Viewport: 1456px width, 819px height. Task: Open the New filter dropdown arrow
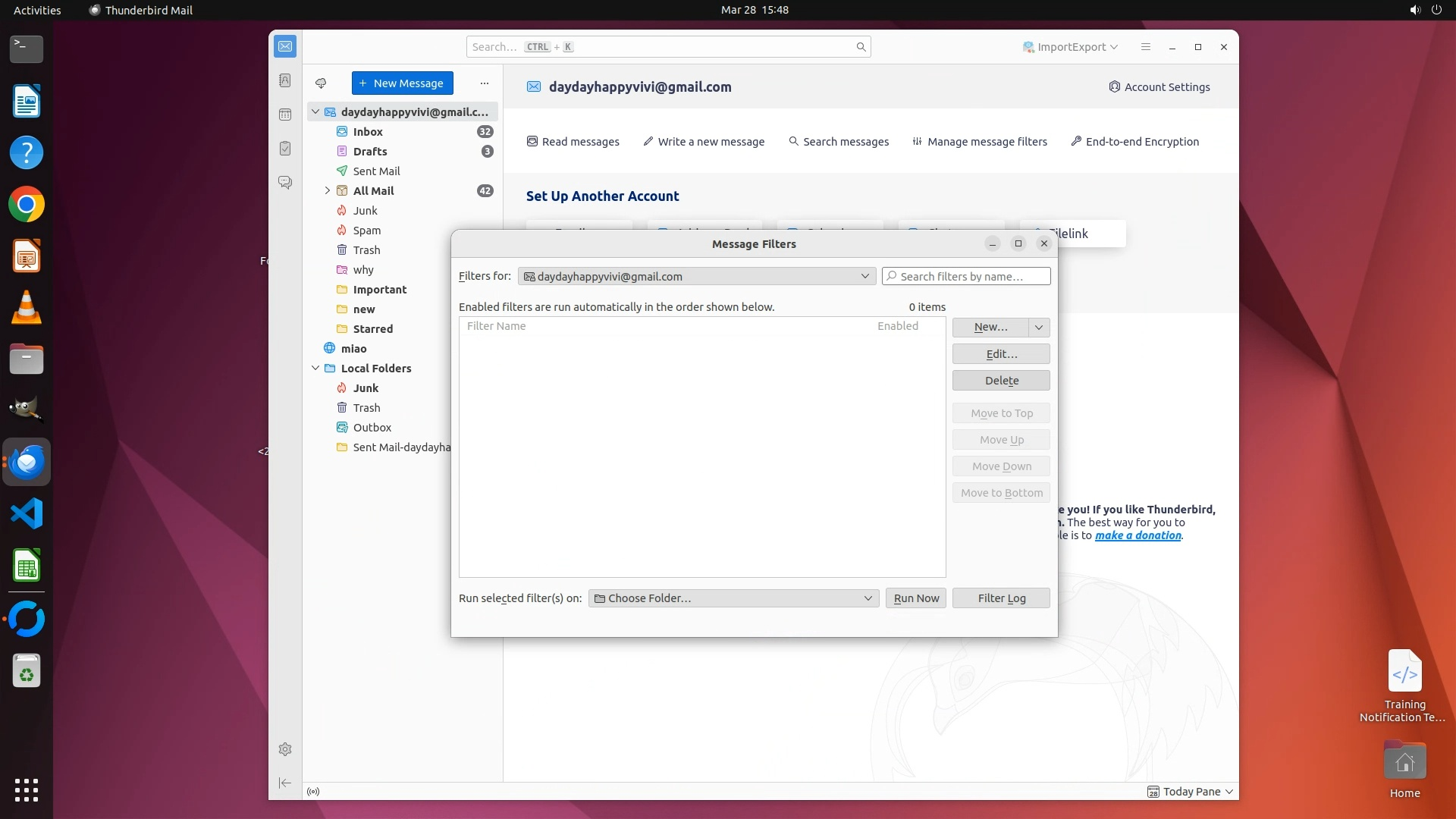click(1039, 327)
